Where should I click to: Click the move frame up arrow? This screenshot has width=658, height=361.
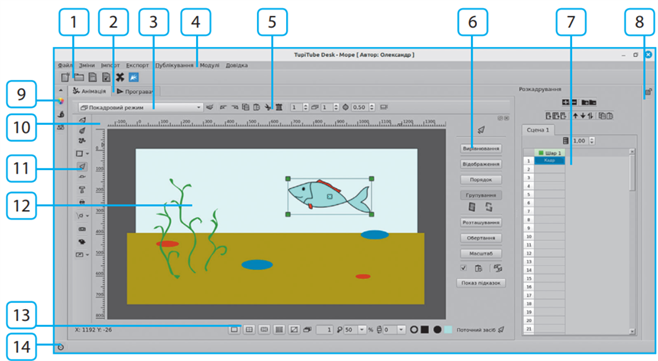(575, 115)
